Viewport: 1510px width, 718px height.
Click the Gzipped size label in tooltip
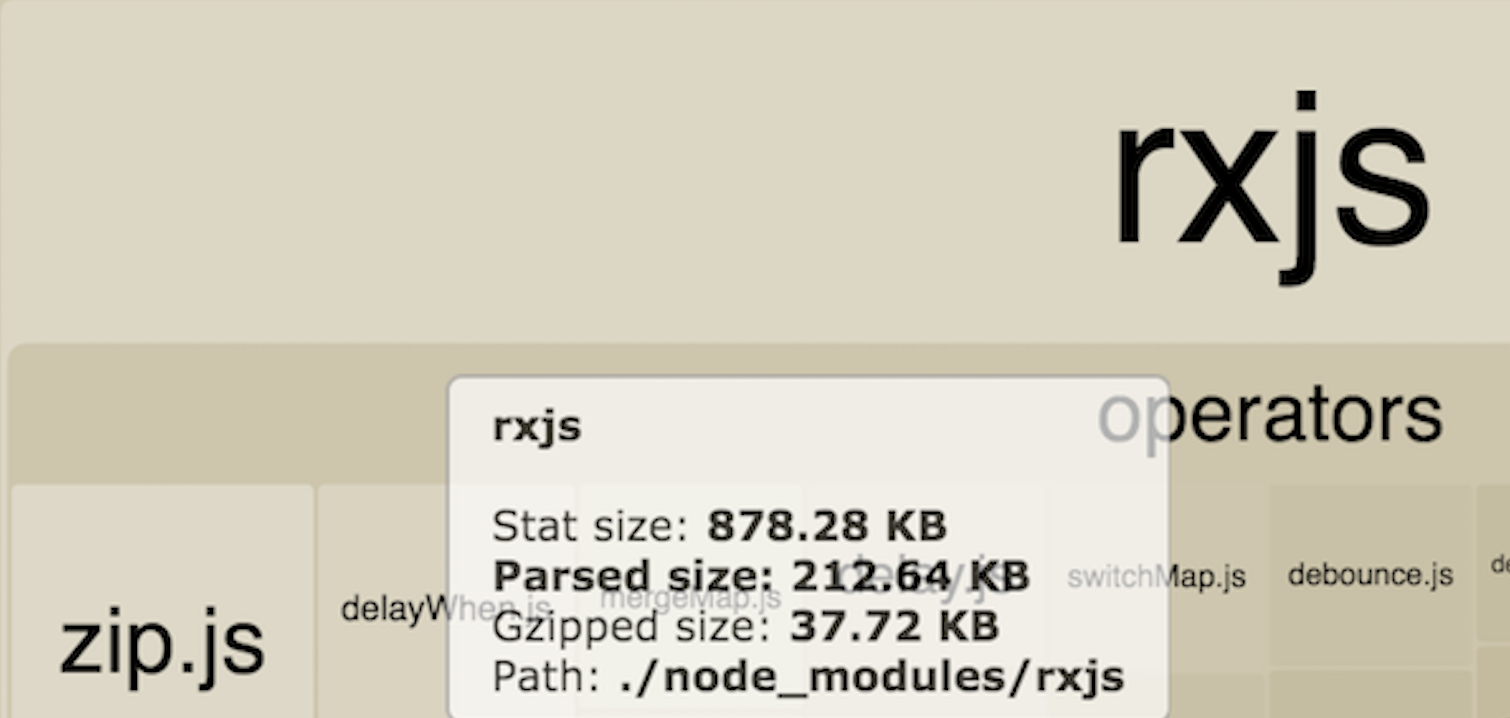(631, 627)
